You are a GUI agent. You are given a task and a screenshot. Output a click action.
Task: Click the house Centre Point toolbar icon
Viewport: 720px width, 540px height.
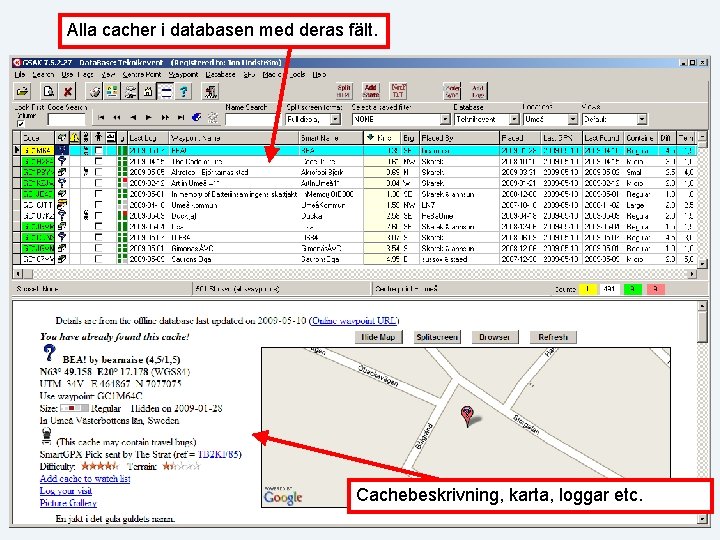148,91
